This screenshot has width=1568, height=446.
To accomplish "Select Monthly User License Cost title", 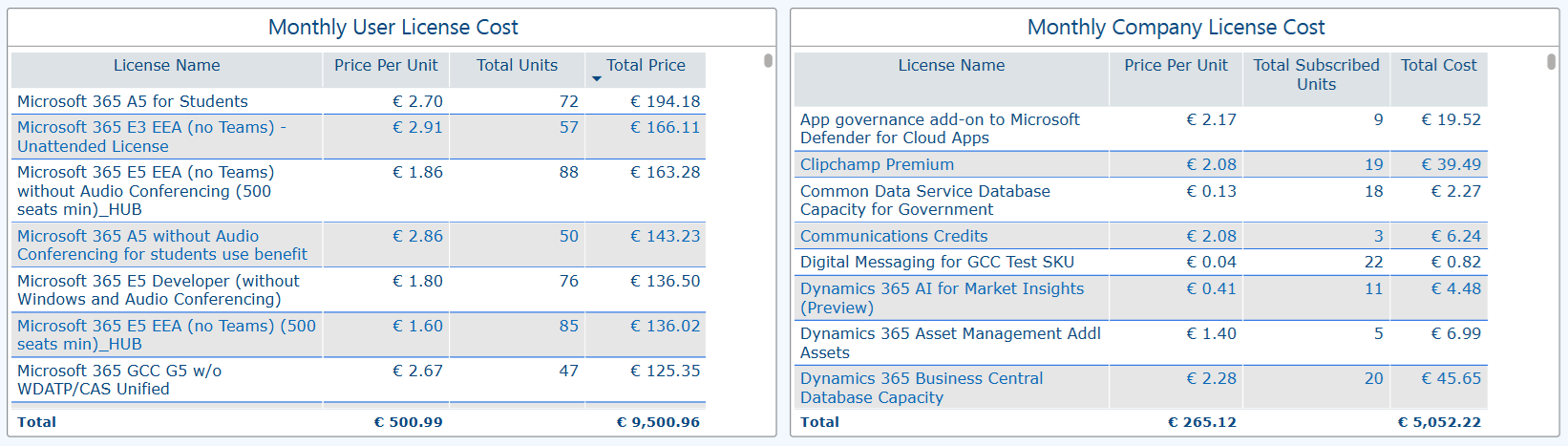I will [x=393, y=28].
